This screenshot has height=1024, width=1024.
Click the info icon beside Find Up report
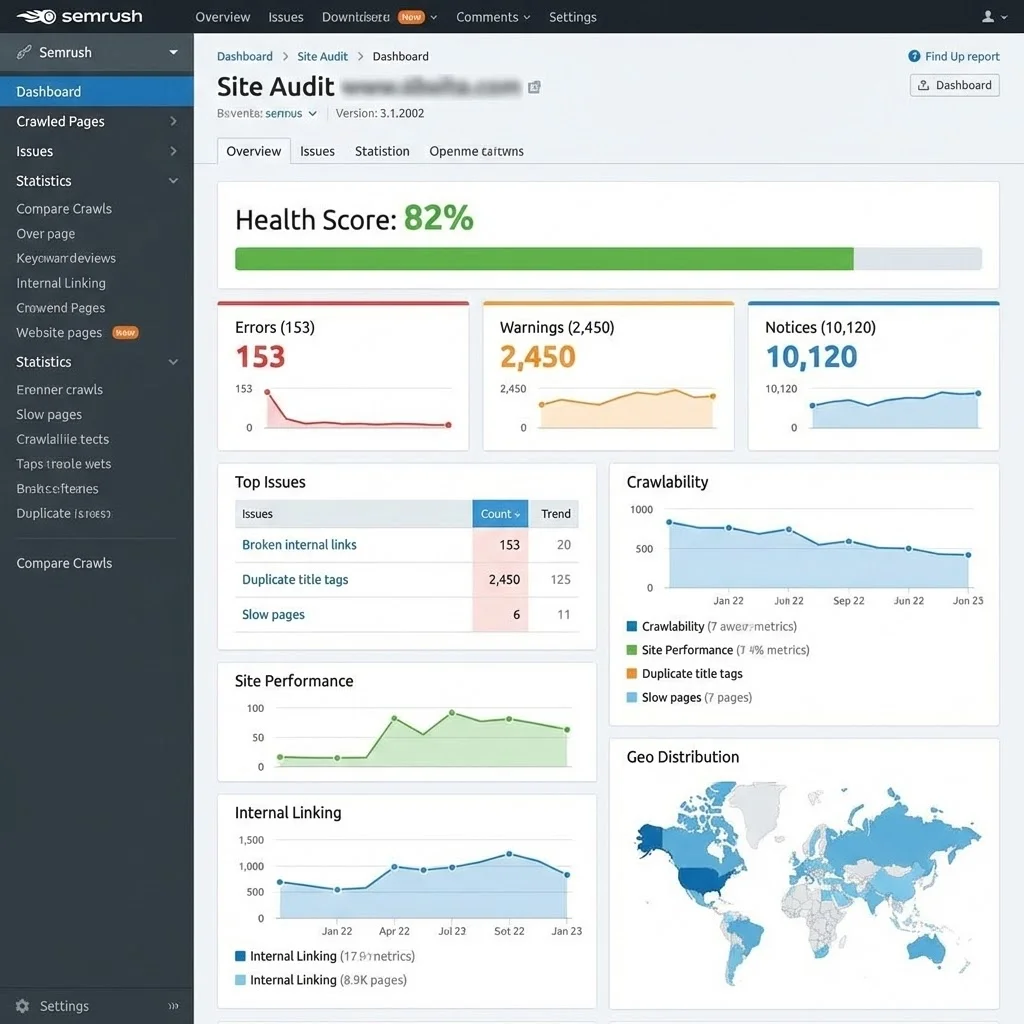(x=911, y=56)
